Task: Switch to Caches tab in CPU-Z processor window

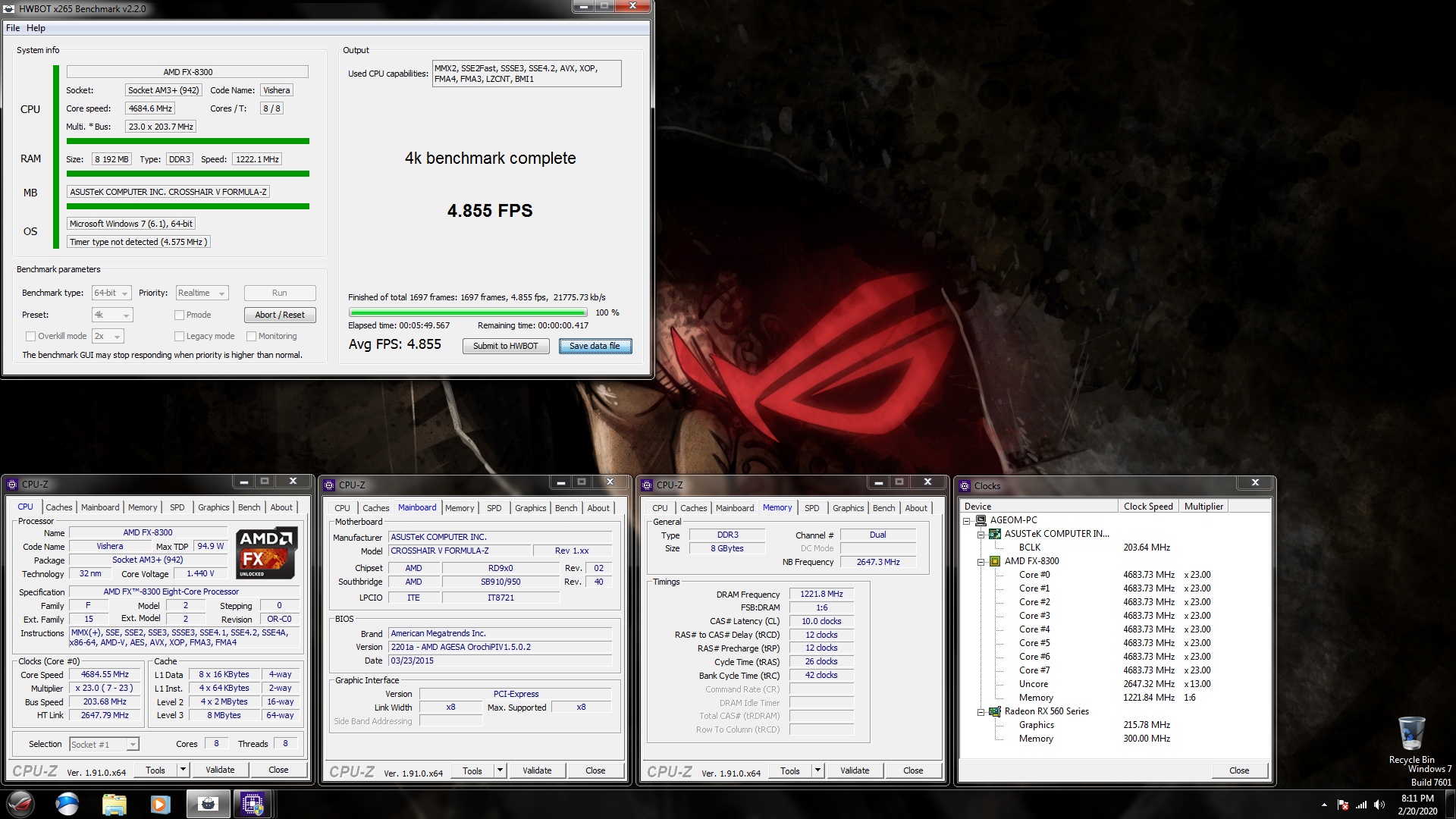Action: point(58,507)
